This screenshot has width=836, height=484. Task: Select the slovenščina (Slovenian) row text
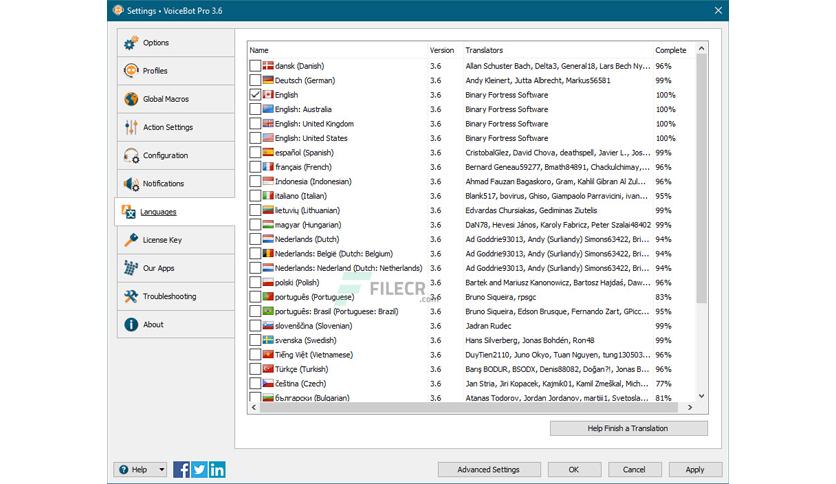tap(314, 326)
